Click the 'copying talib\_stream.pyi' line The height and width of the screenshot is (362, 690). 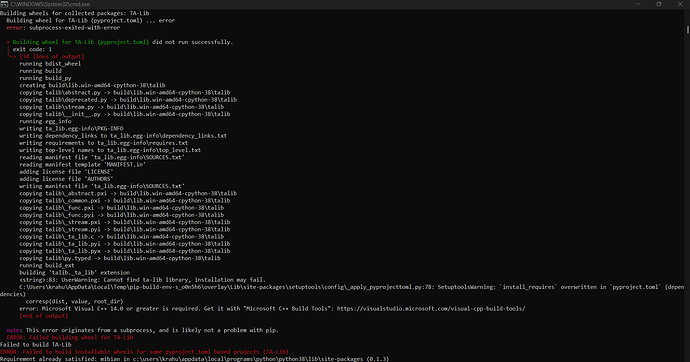[x=125, y=230]
